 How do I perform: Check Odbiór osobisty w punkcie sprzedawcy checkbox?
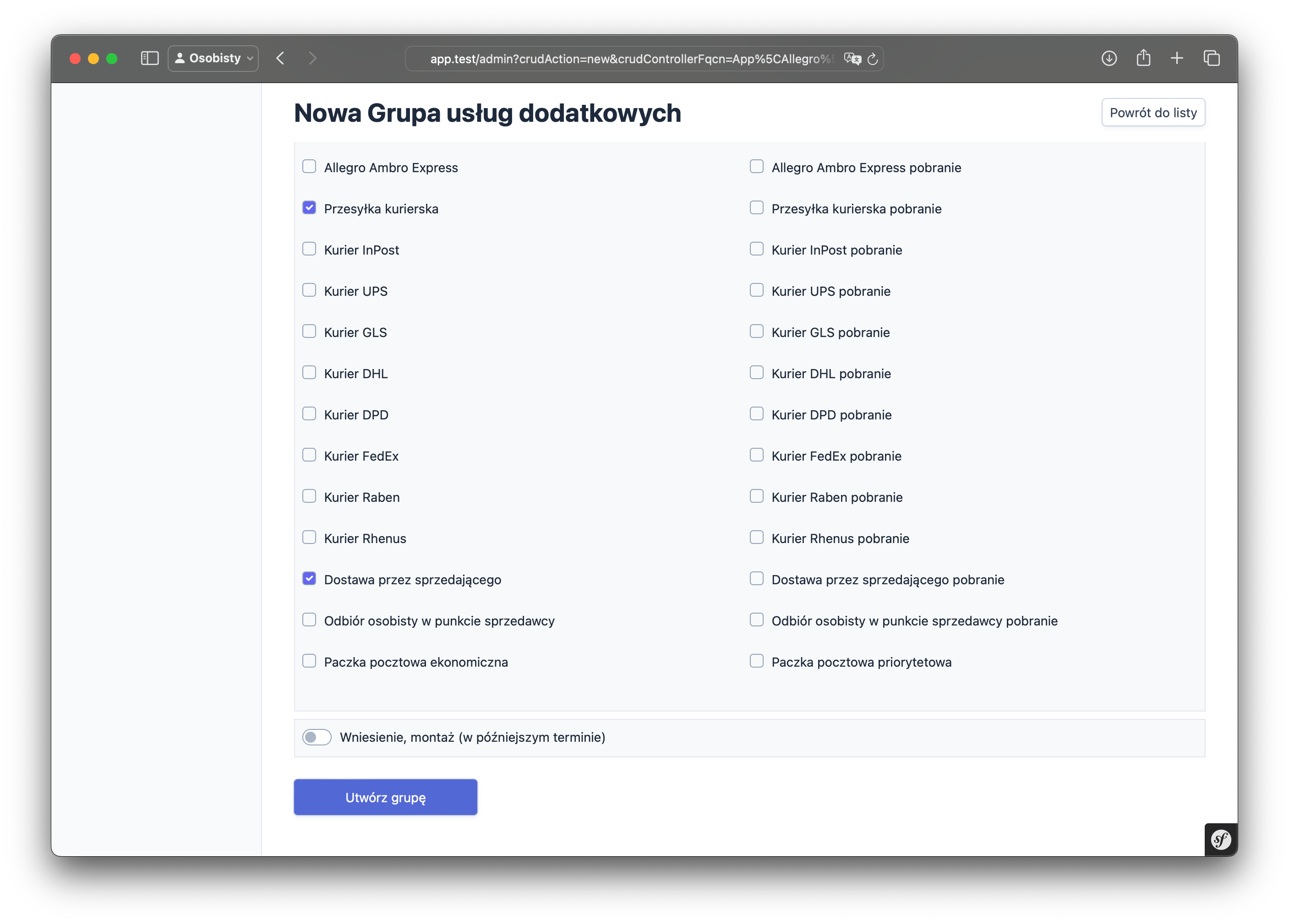point(309,620)
